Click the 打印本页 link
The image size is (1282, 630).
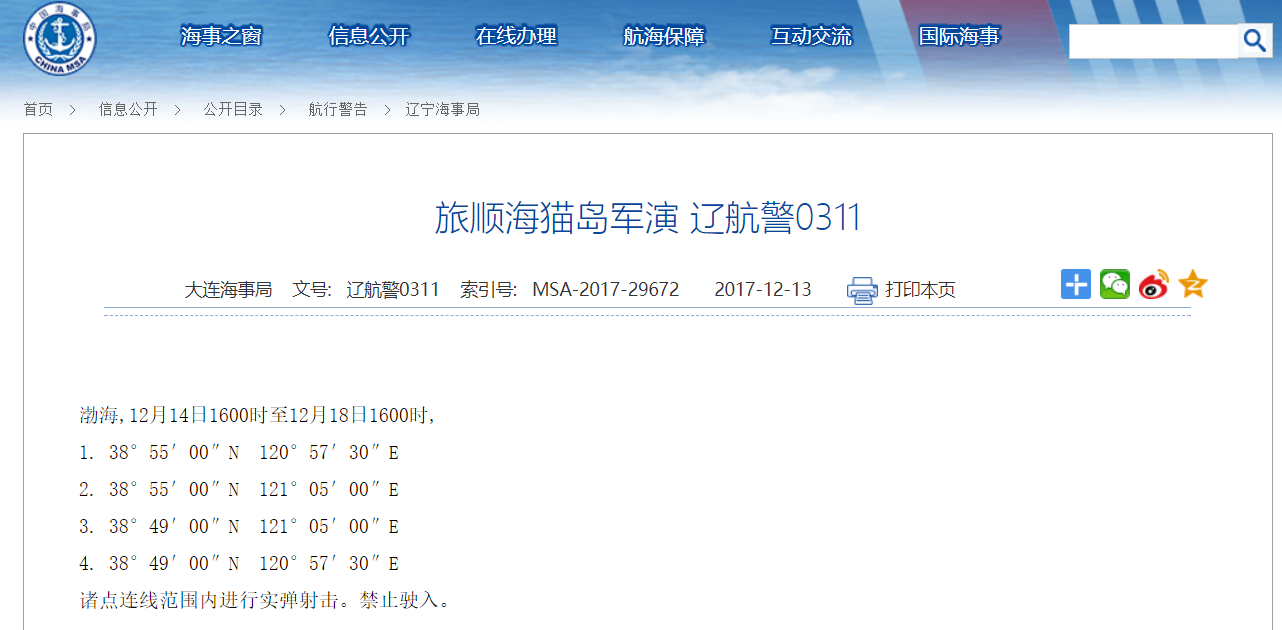pos(920,290)
